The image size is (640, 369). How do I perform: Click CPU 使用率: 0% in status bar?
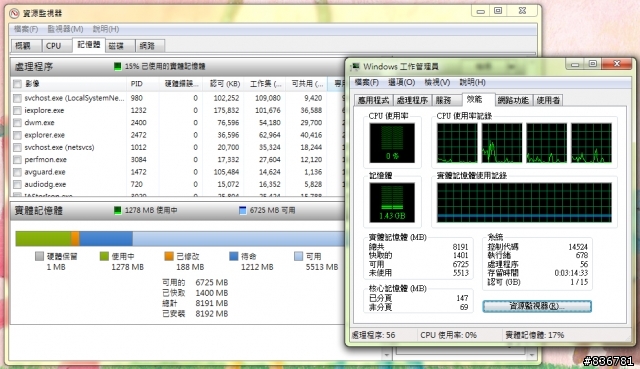[448, 335]
